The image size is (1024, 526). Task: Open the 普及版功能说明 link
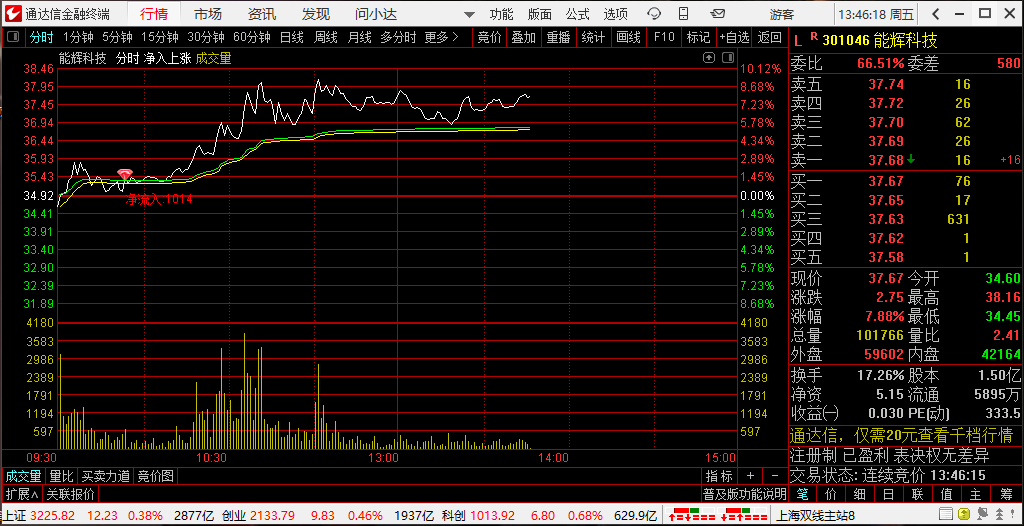(745, 493)
